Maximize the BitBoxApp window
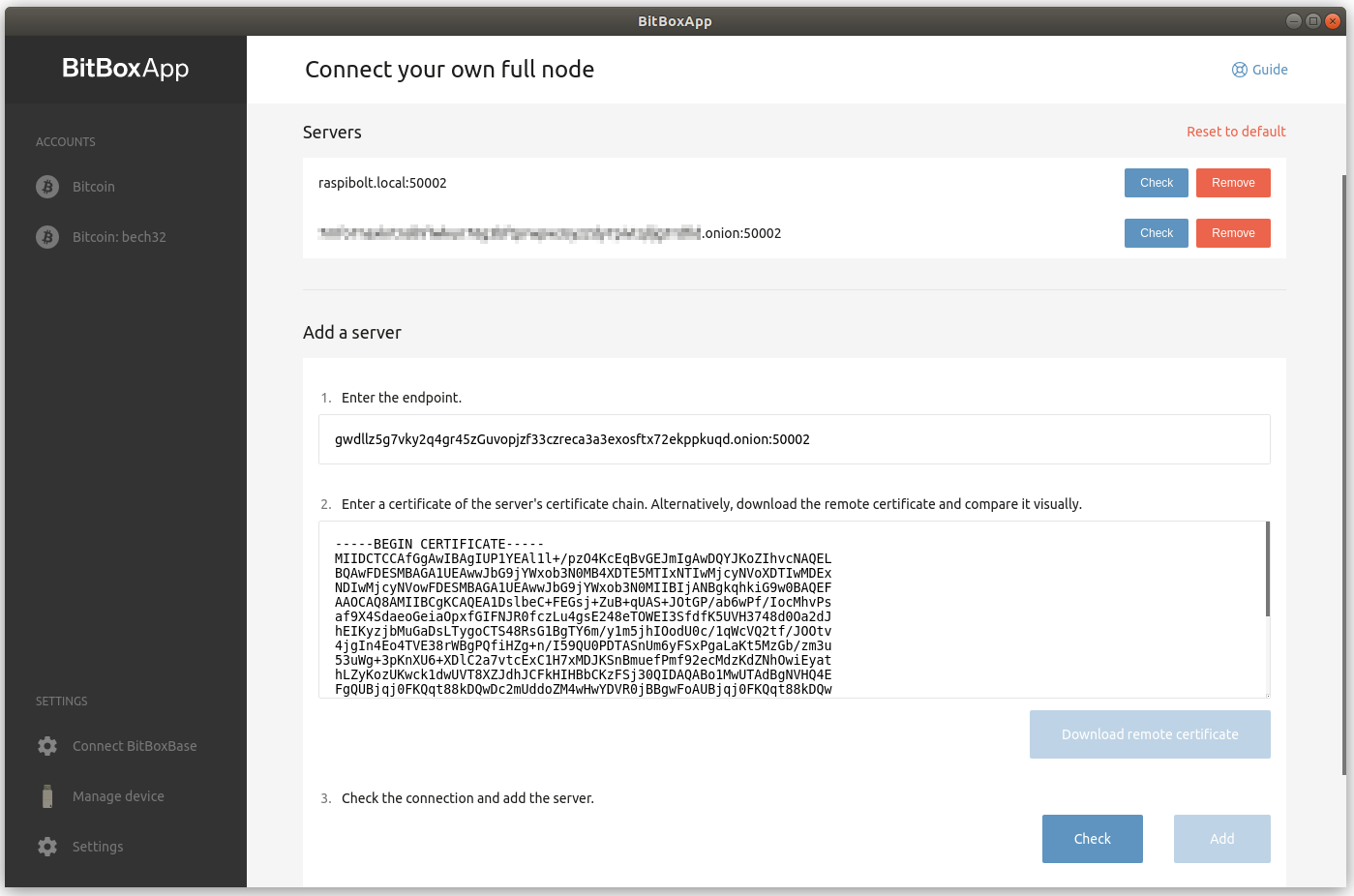The height and width of the screenshot is (896, 1354). pyautogui.click(x=1313, y=21)
